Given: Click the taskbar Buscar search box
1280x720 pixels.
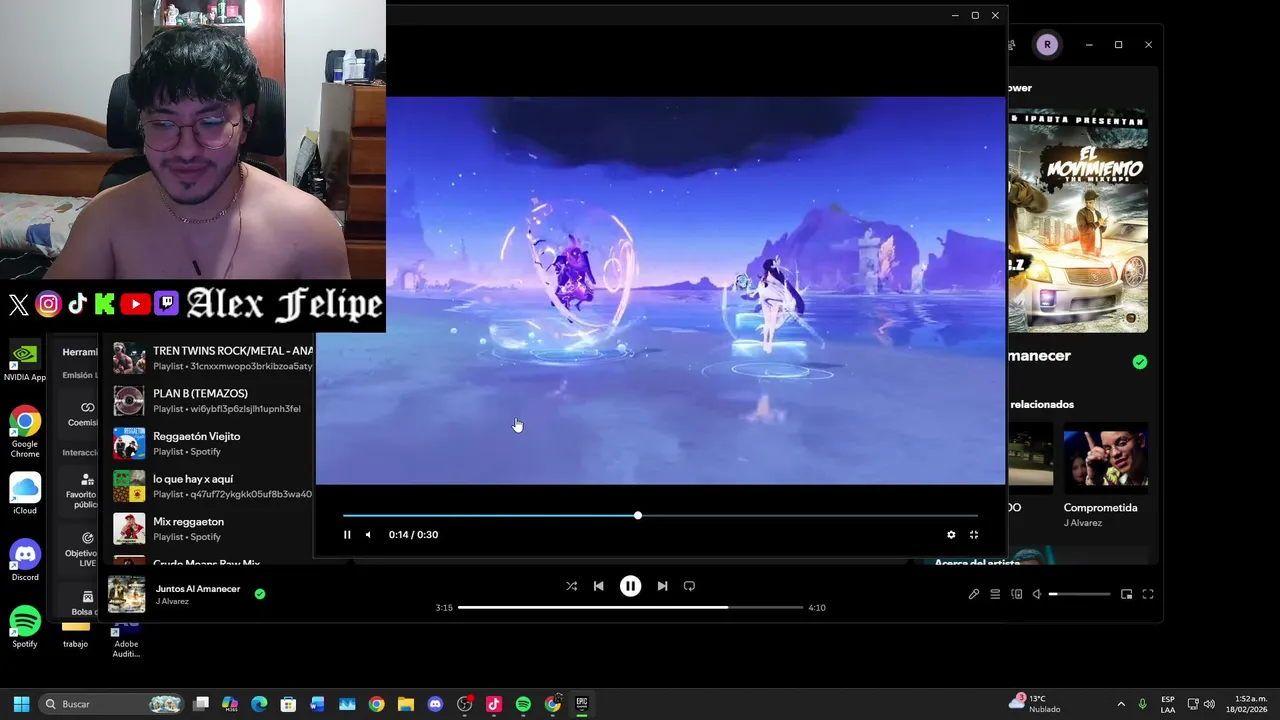Looking at the screenshot, I should (111, 704).
